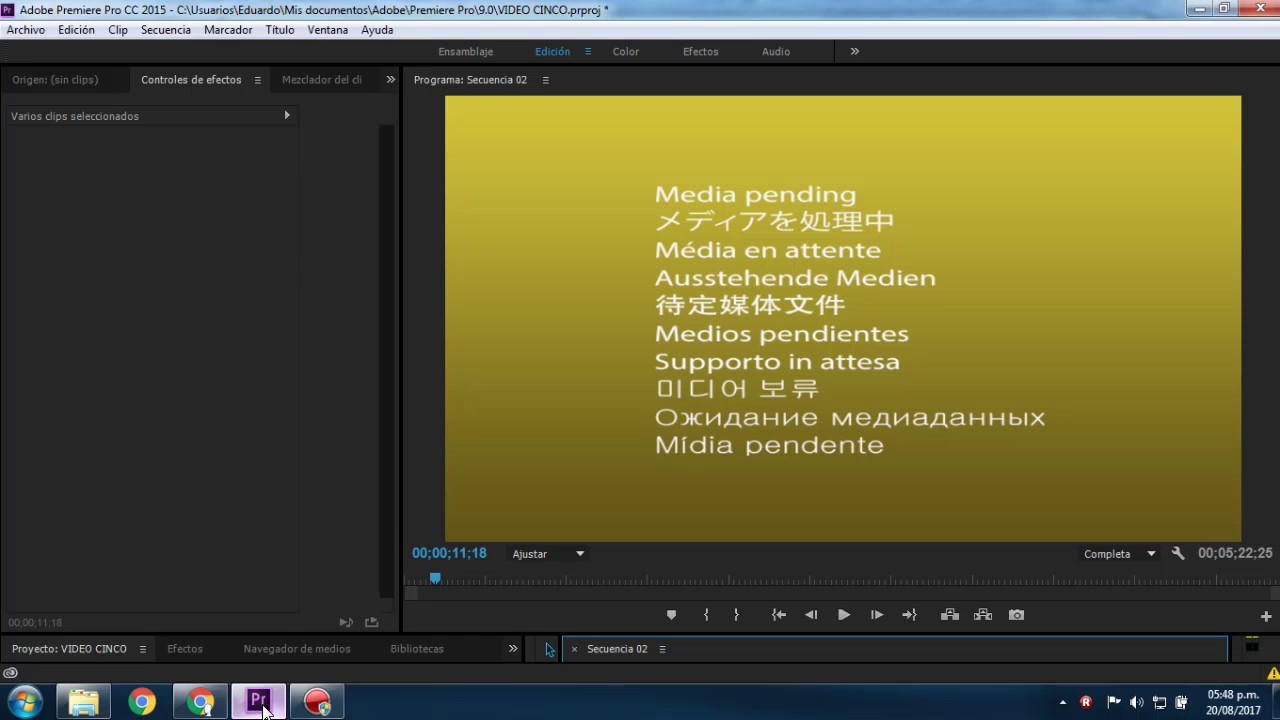
Task: Open the Secuencia menu
Action: click(x=166, y=30)
